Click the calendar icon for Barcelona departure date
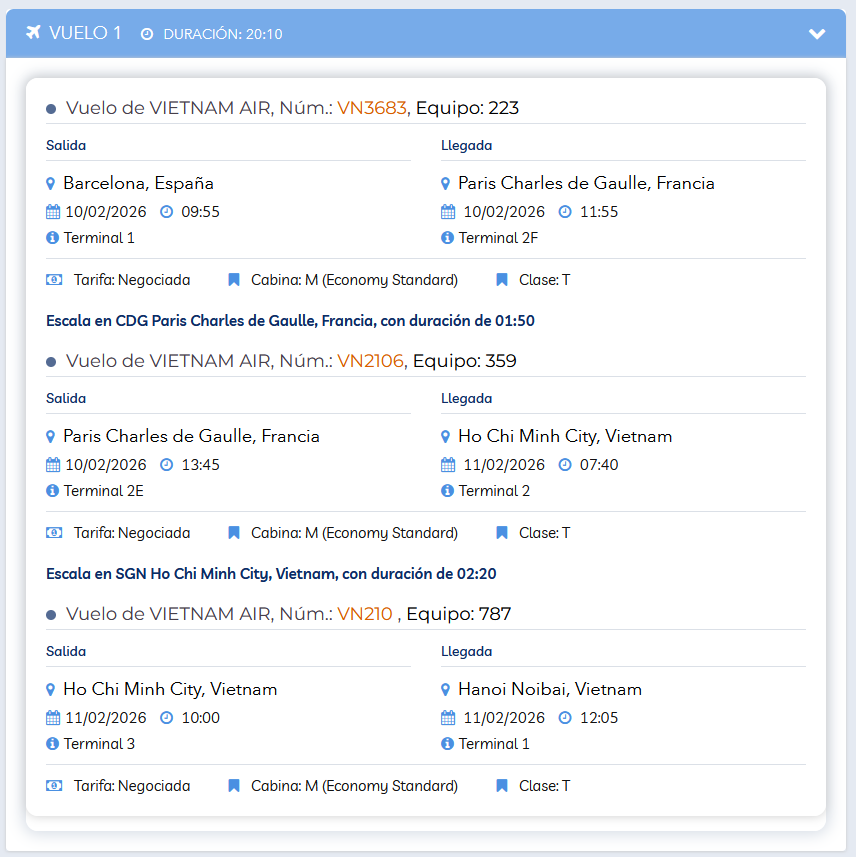 pyautogui.click(x=53, y=212)
